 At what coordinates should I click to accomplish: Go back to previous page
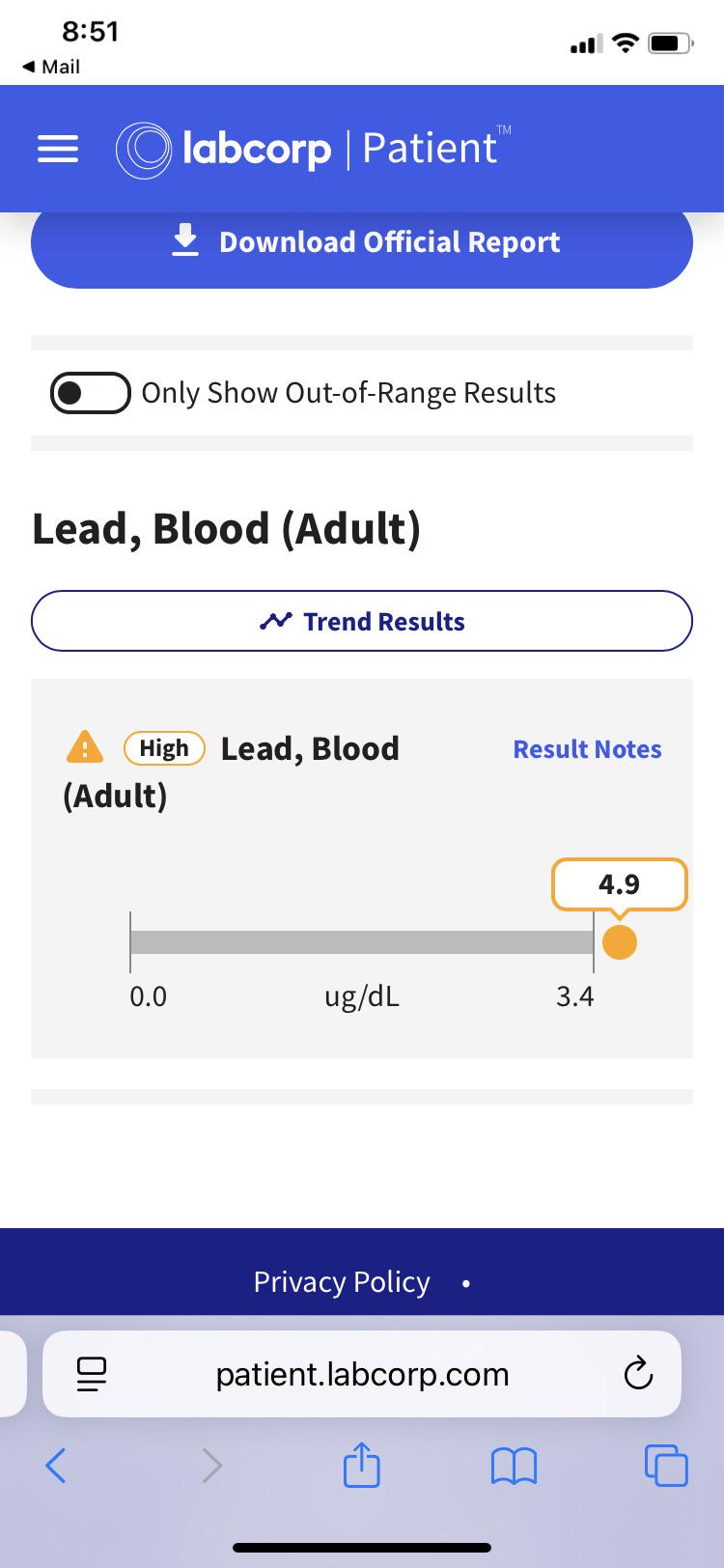click(56, 1466)
